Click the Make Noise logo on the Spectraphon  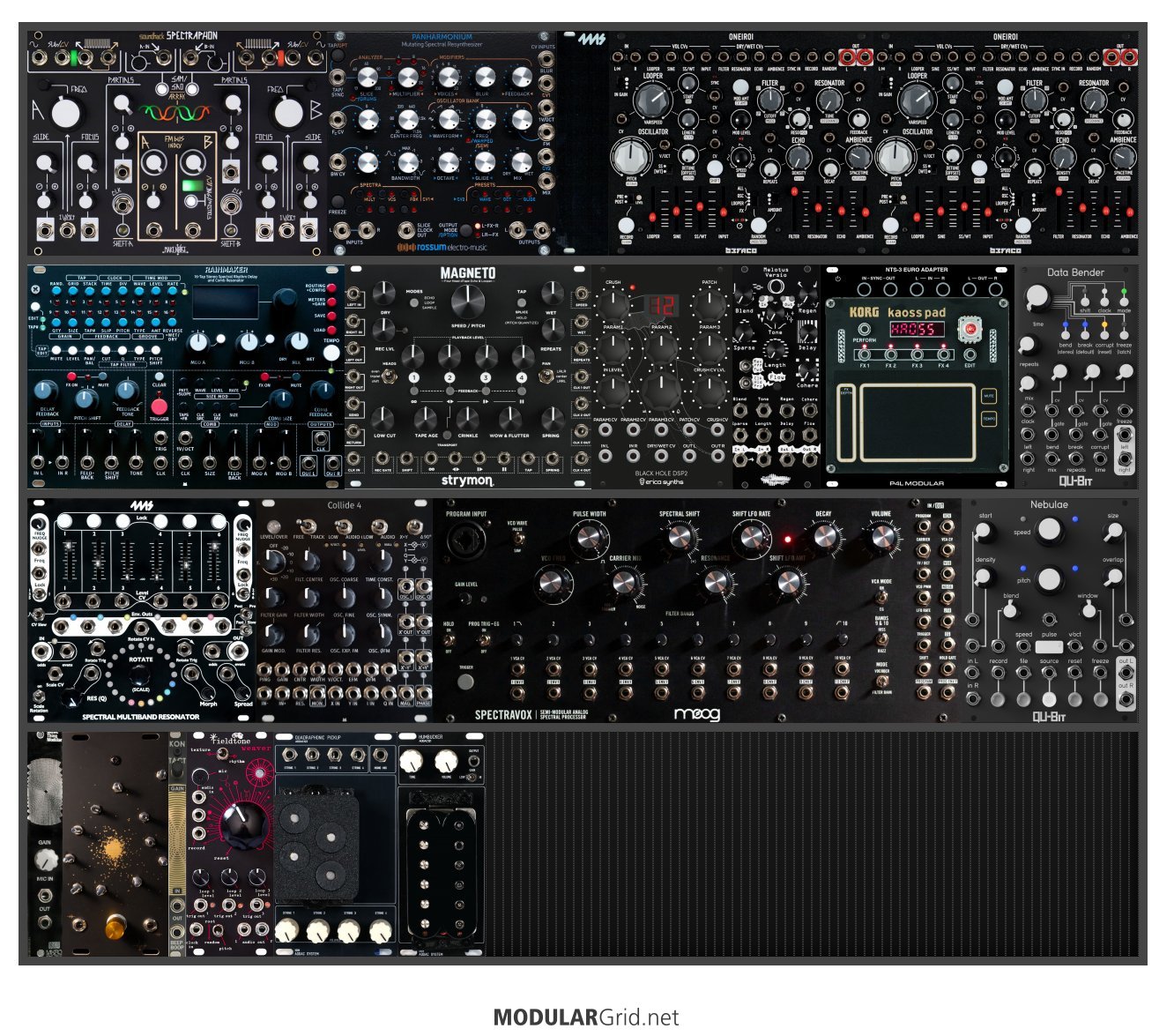point(175,248)
